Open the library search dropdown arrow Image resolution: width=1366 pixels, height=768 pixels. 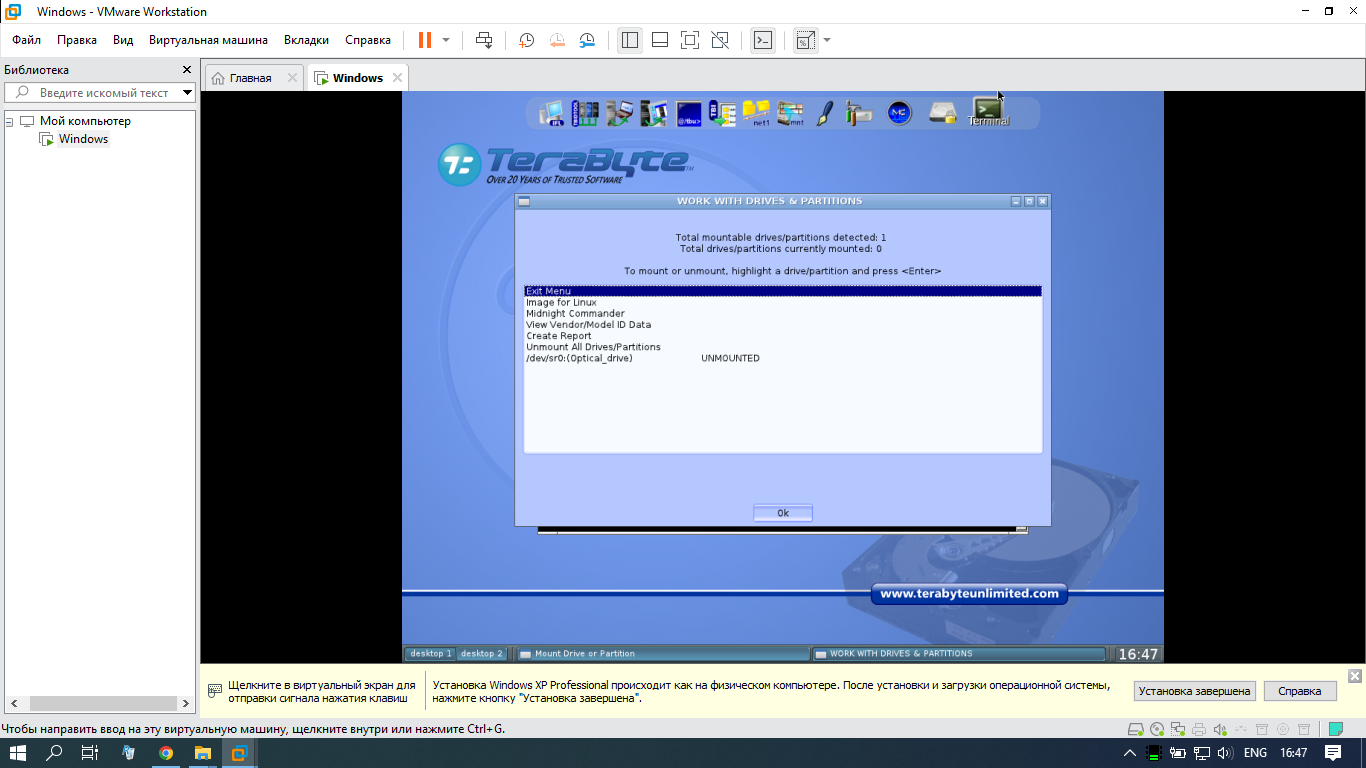[187, 92]
